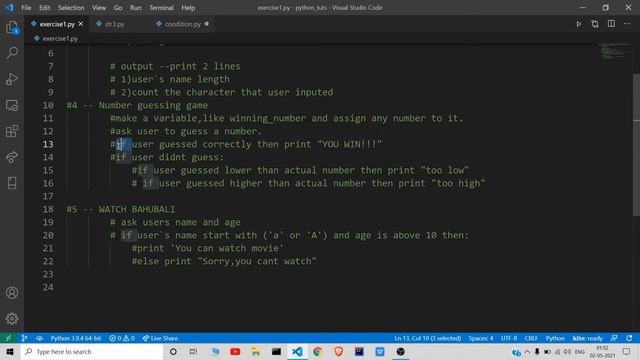Open the Run menu
Image resolution: width=640 pixels, height=360 pixels.
[x=136, y=8]
